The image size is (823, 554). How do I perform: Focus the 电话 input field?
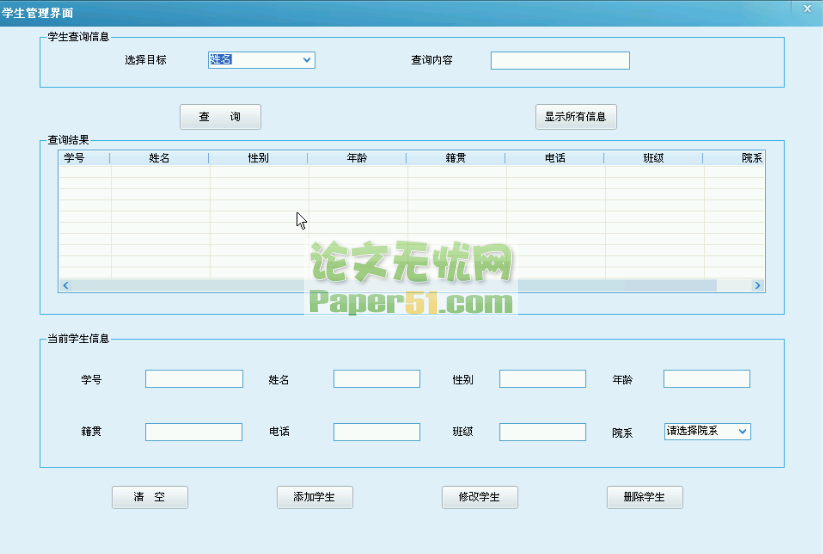376,432
